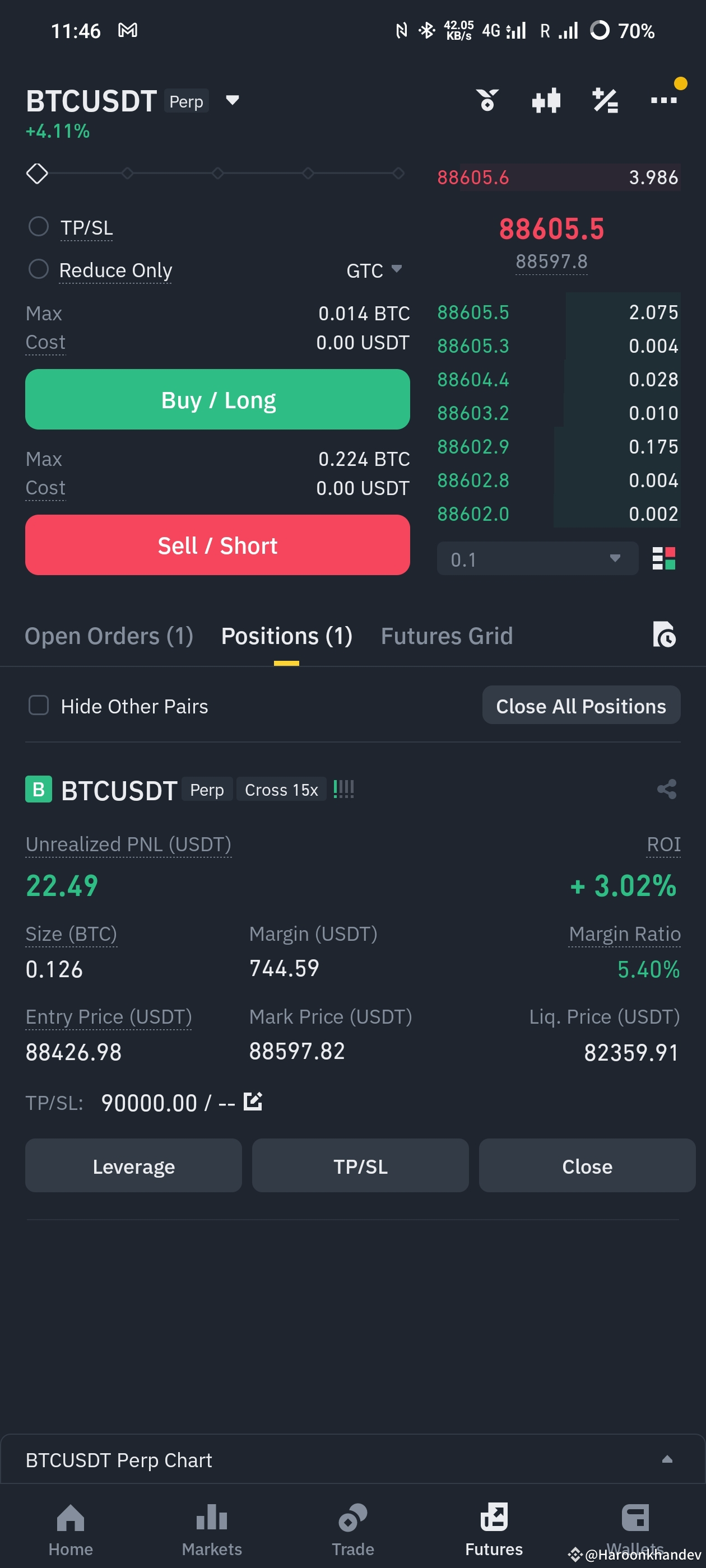
Task: Enable the TP/SL radio option
Action: 38,226
